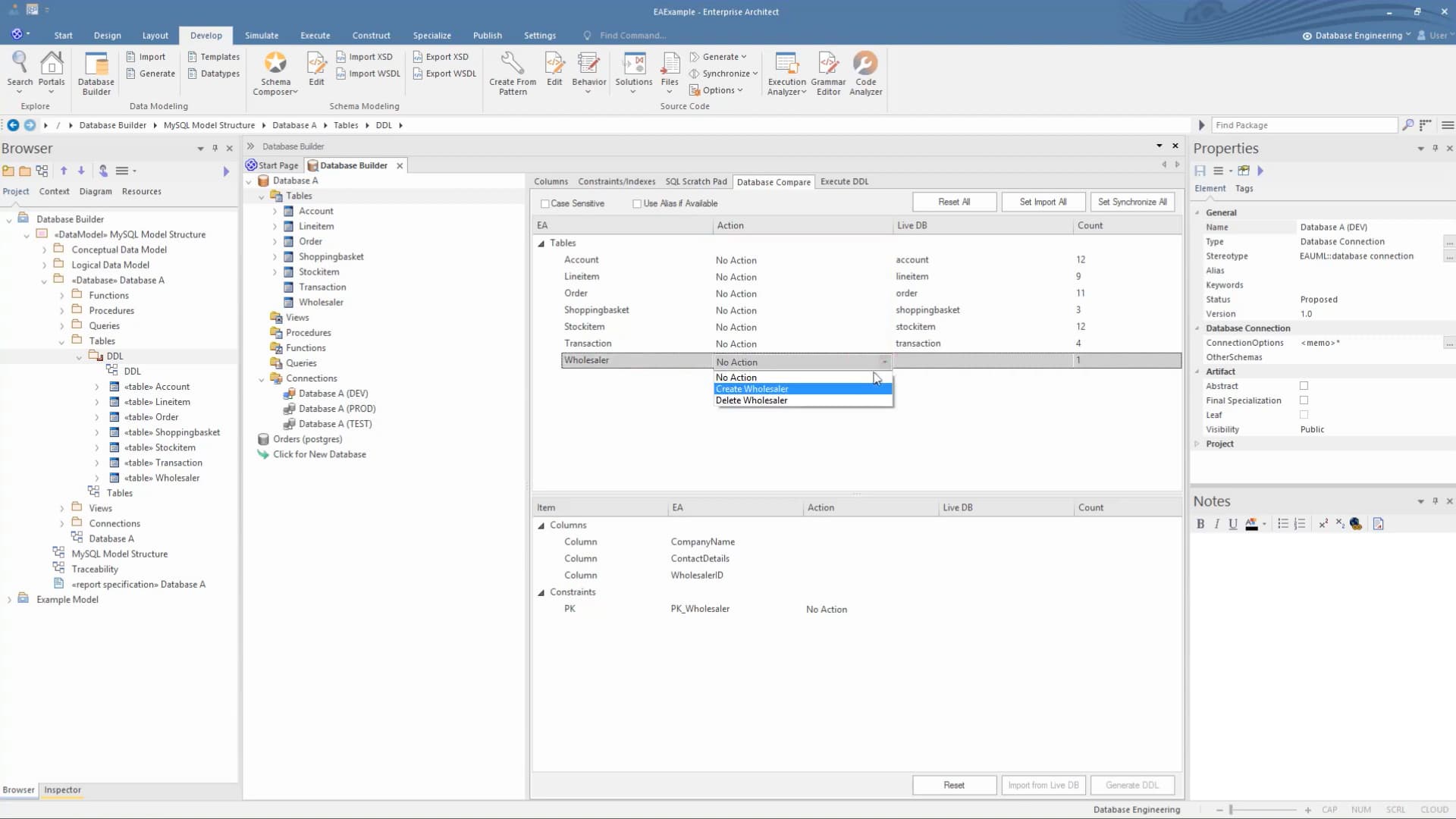Select Delete Wholesaler from the action list
This screenshot has width=1456, height=819.
803,400
